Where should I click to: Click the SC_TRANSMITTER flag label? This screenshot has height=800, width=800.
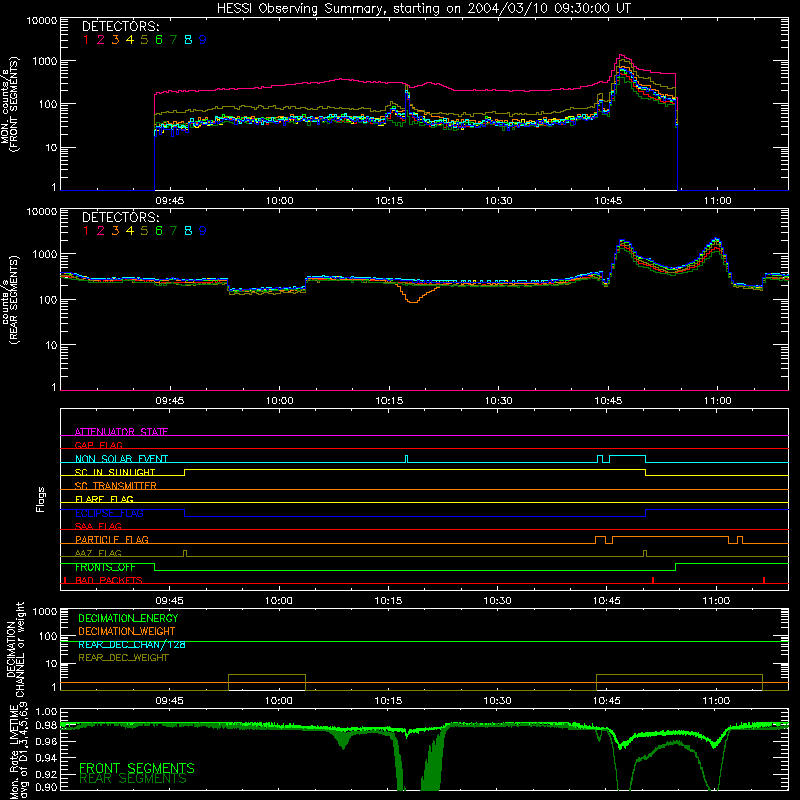115,485
